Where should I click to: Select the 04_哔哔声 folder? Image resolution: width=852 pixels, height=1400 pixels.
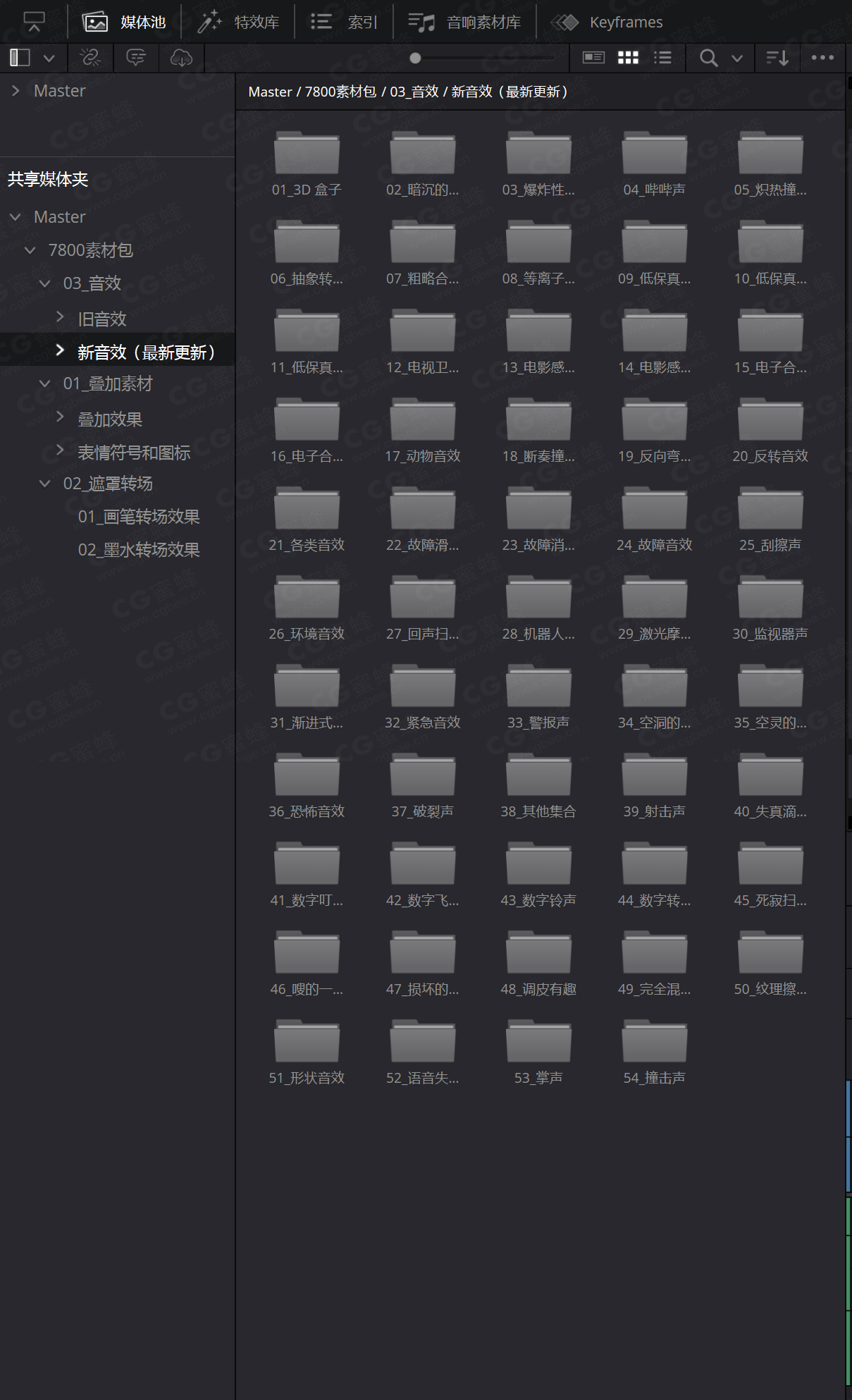click(654, 164)
